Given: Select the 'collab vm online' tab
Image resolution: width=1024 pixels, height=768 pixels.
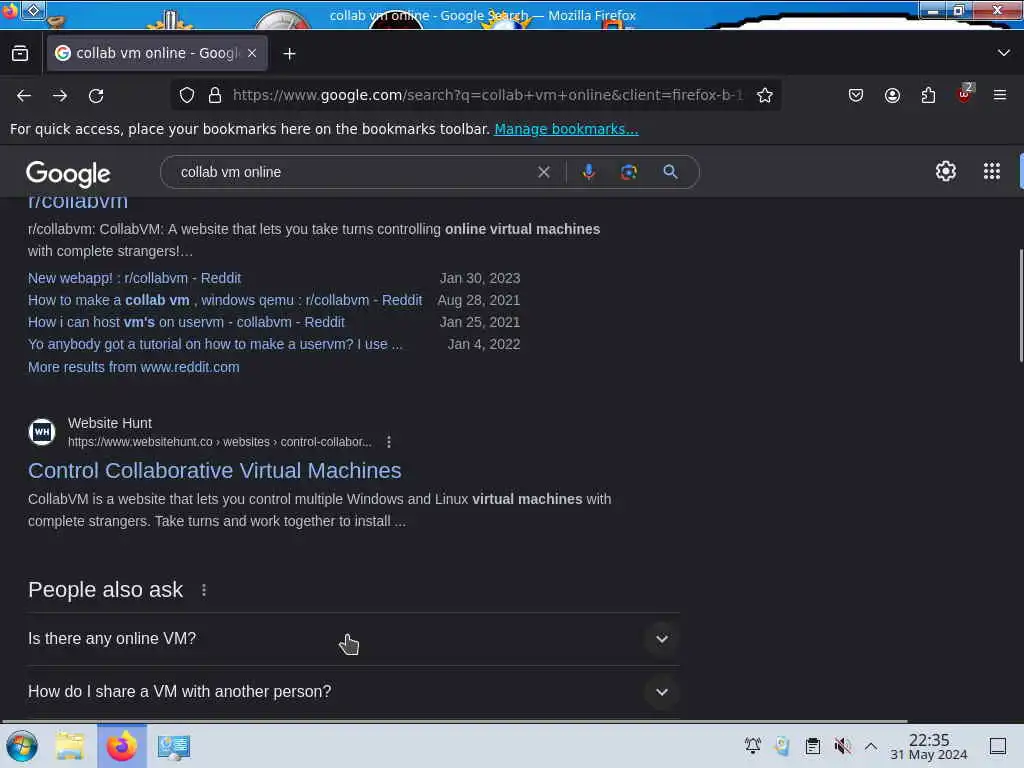Looking at the screenshot, I should (157, 54).
